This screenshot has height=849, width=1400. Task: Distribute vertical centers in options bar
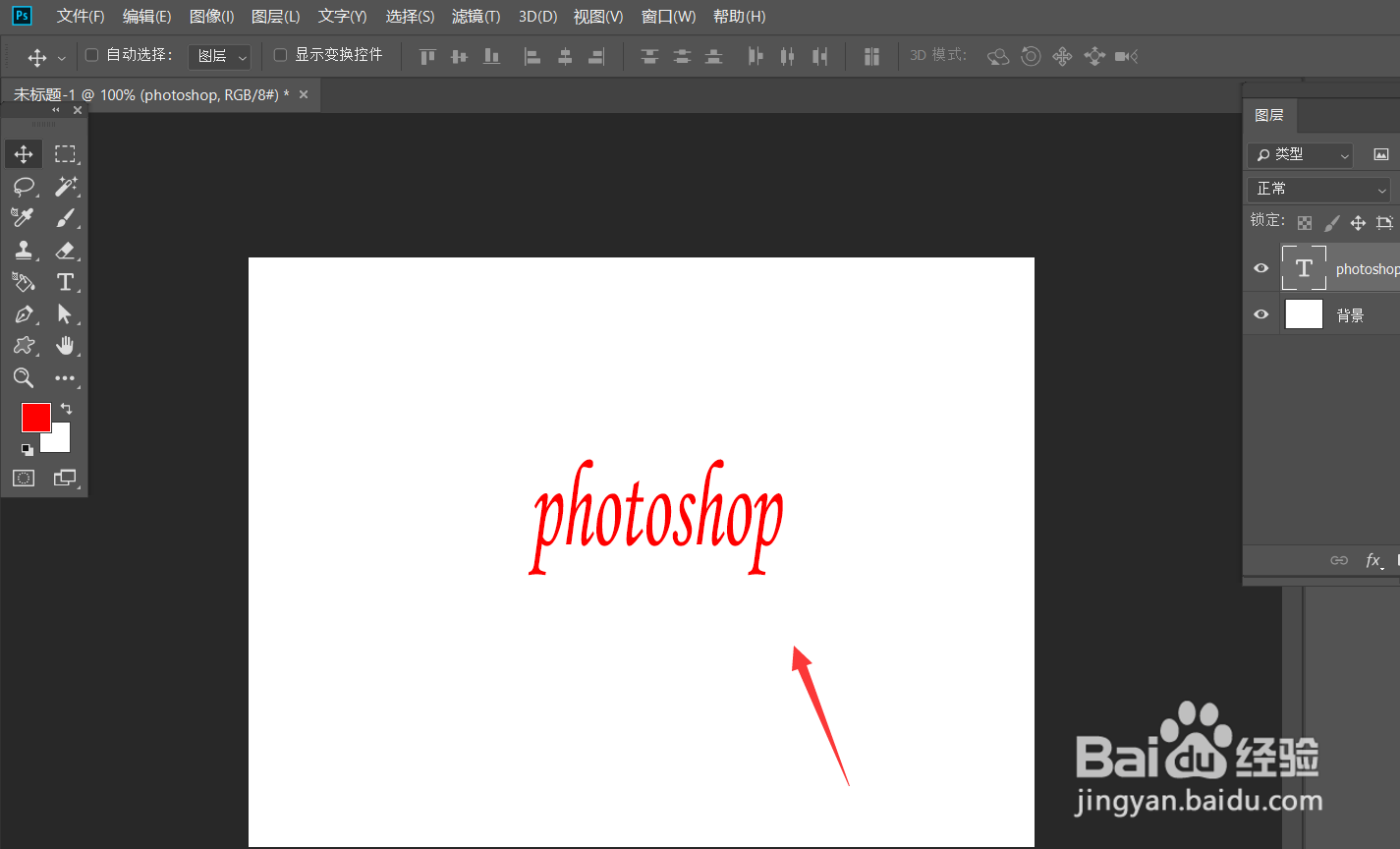click(682, 57)
